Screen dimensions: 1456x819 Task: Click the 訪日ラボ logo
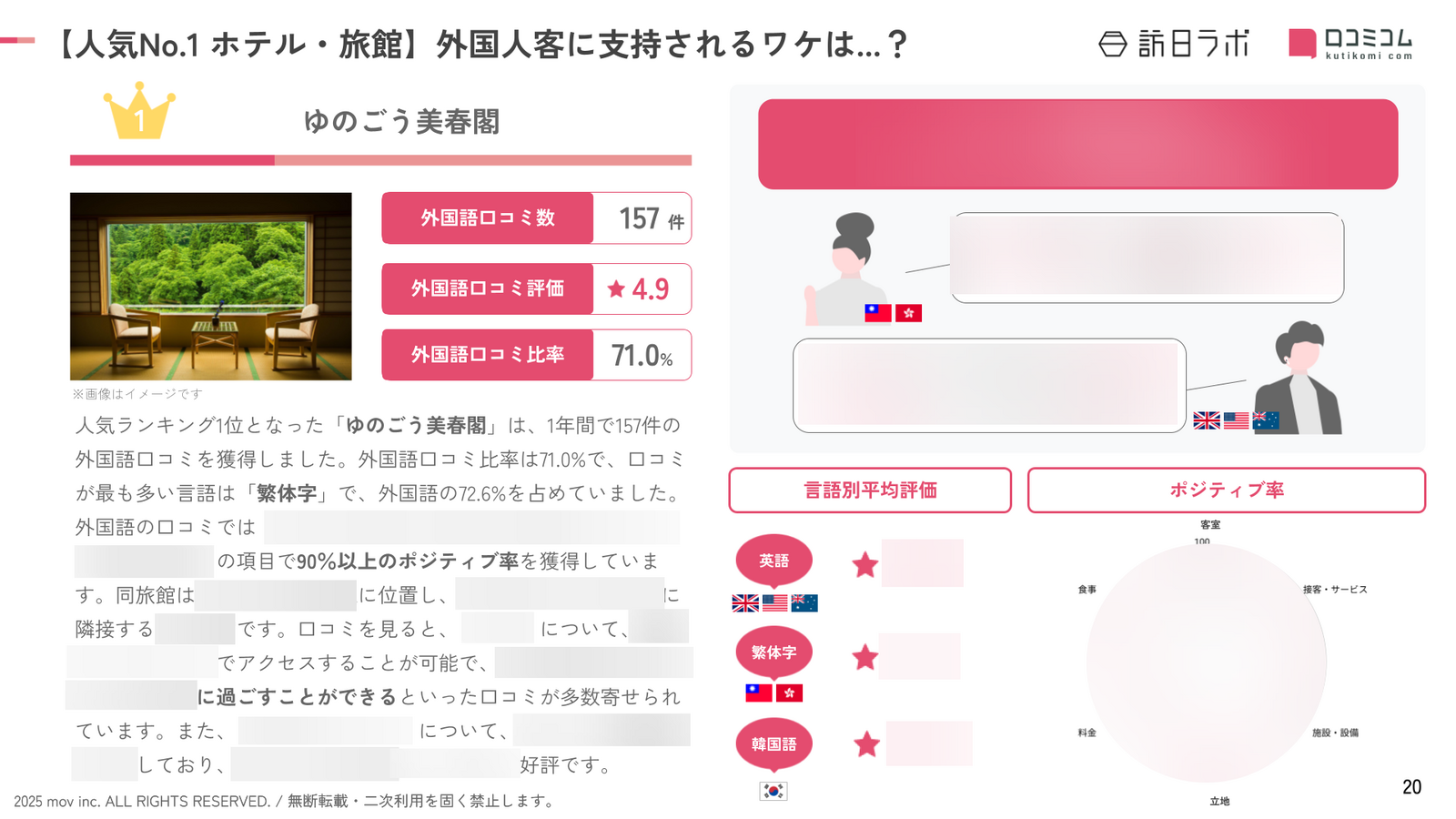pos(1174,43)
